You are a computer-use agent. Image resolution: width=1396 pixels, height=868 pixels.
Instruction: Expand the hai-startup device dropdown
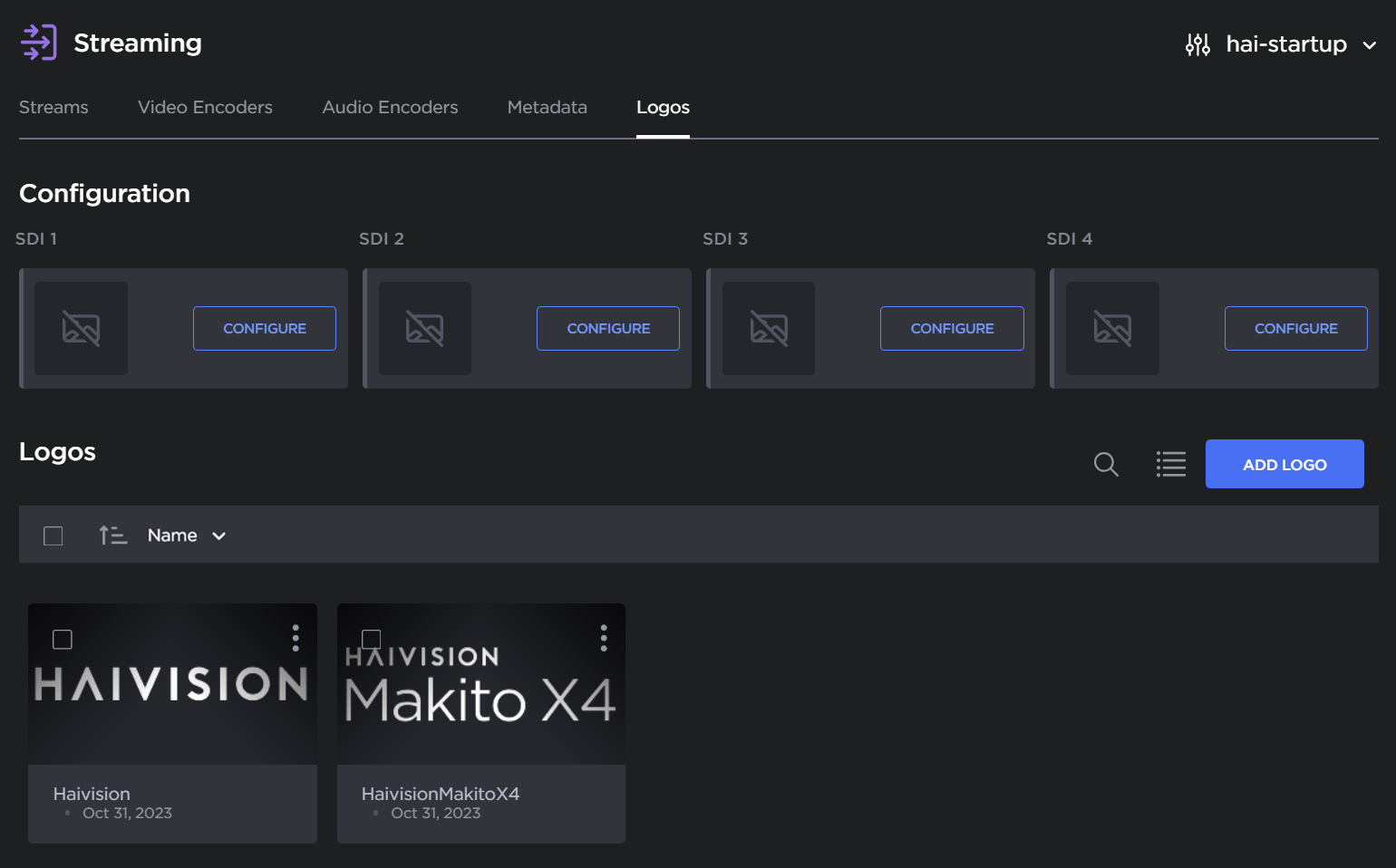(x=1371, y=44)
